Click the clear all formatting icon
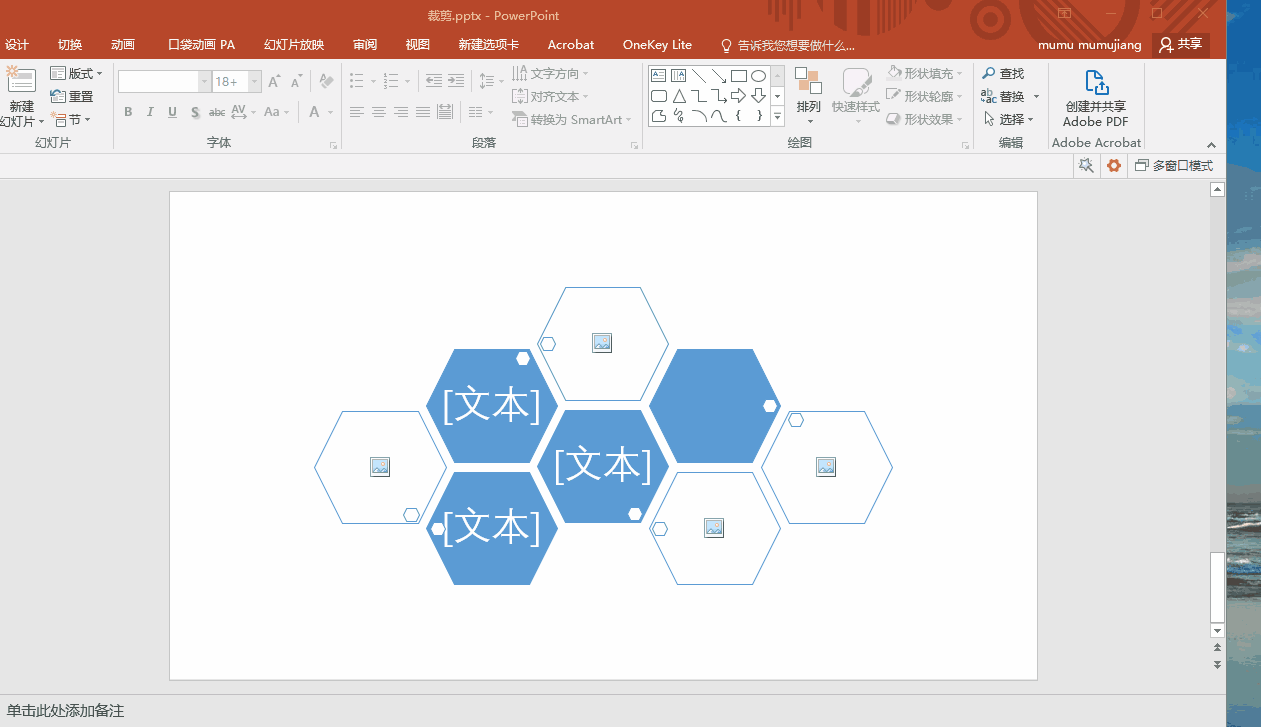 click(x=325, y=82)
